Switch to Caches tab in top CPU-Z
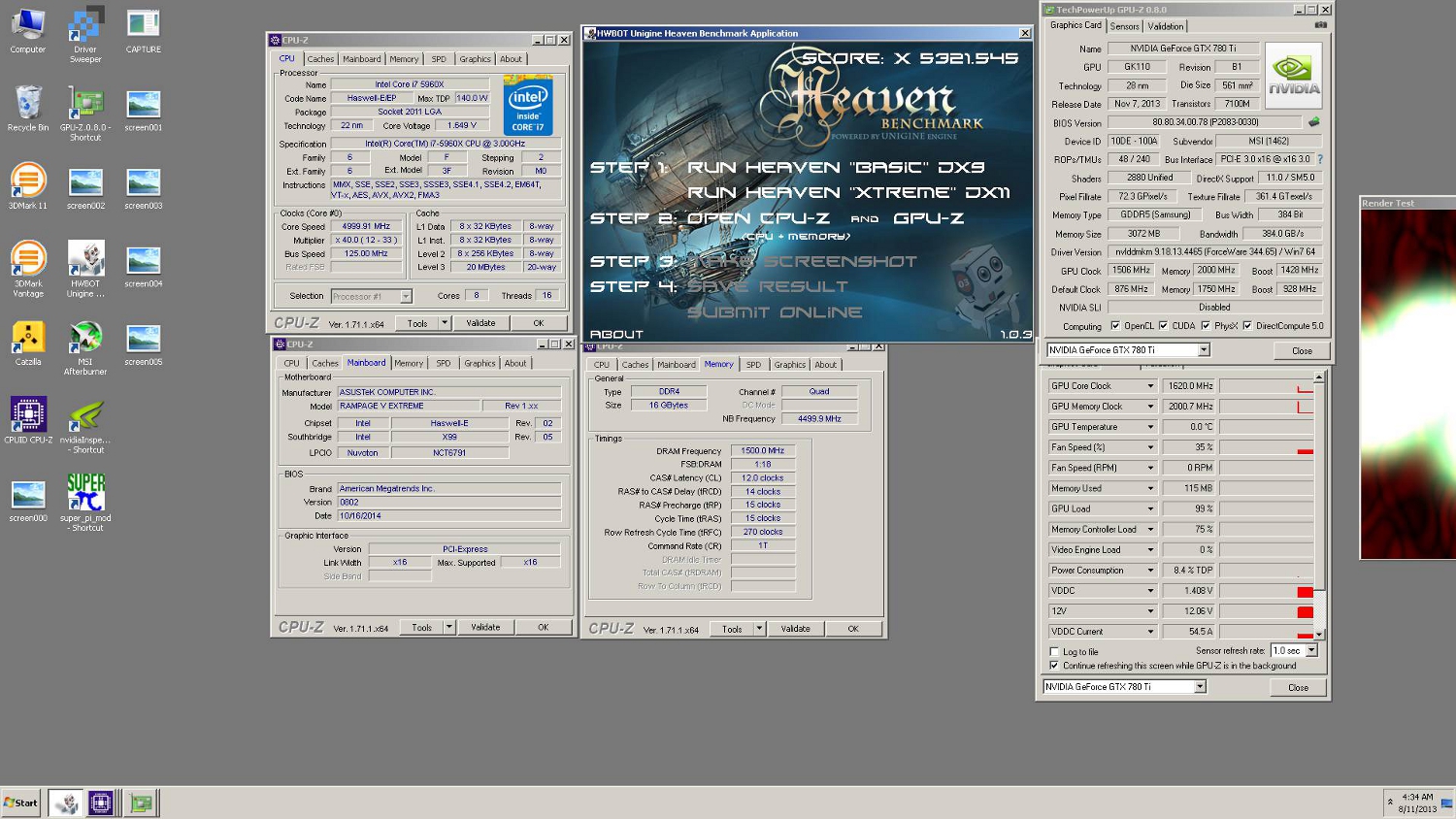This screenshot has height=819, width=1456. coord(320,59)
